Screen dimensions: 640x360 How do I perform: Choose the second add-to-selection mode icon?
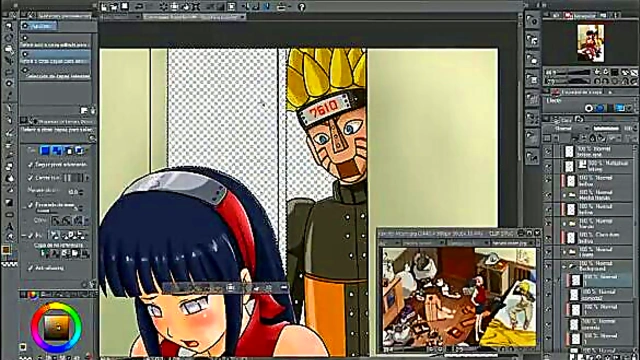point(57,151)
